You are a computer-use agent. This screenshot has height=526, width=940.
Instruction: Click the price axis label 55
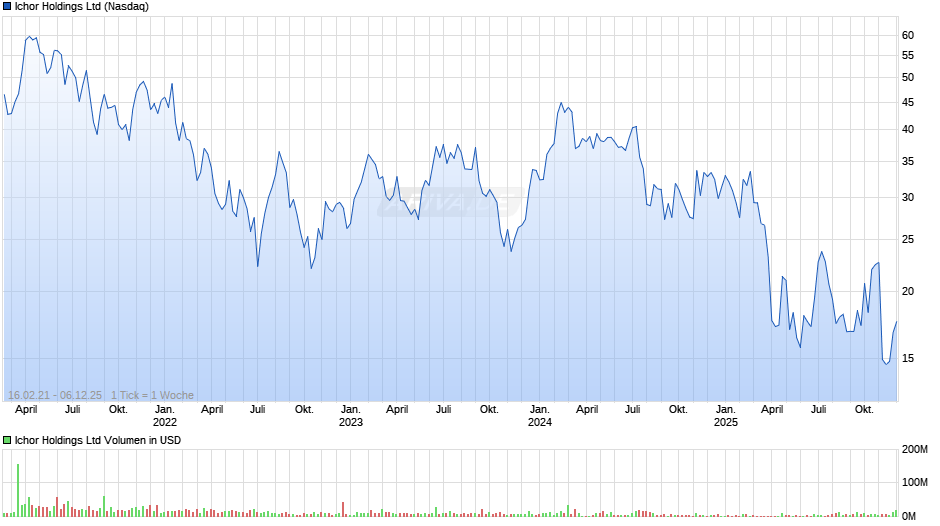[908, 56]
